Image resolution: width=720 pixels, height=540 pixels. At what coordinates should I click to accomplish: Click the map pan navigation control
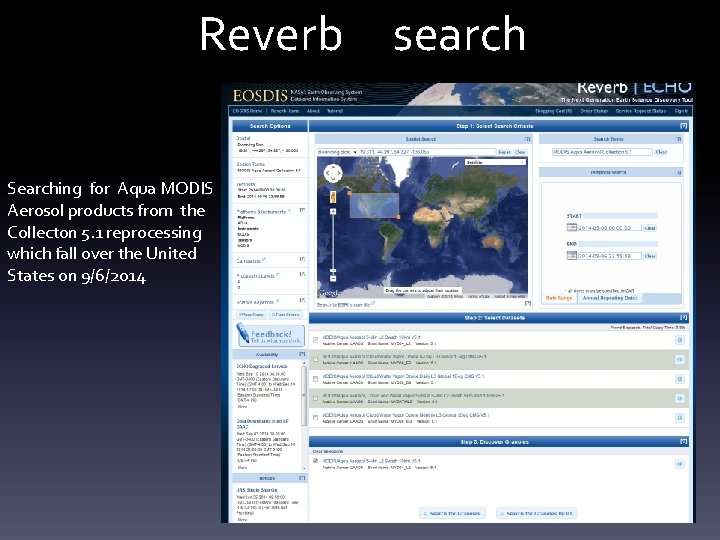[x=333, y=173]
